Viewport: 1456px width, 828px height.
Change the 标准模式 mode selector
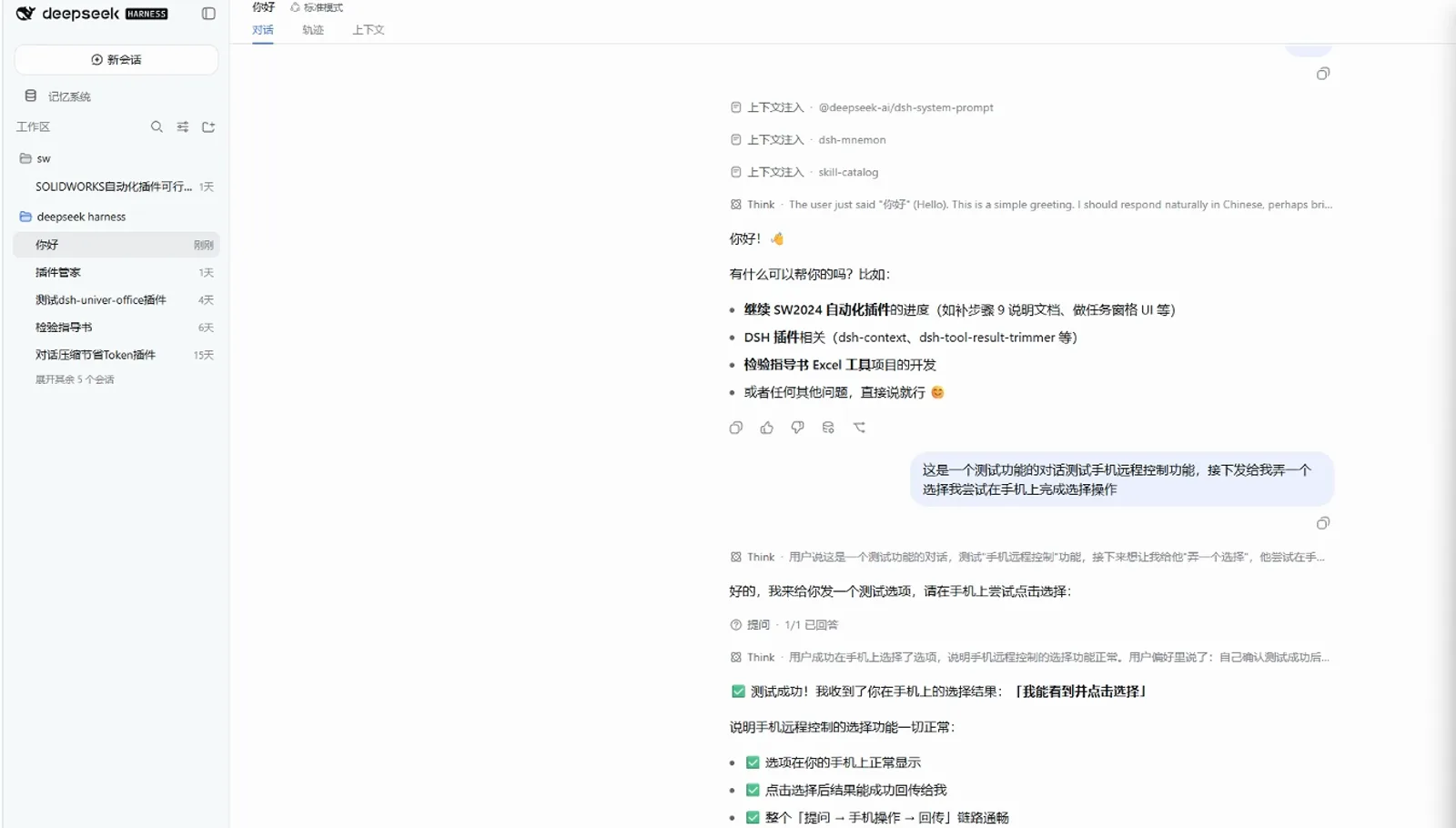[x=317, y=7]
